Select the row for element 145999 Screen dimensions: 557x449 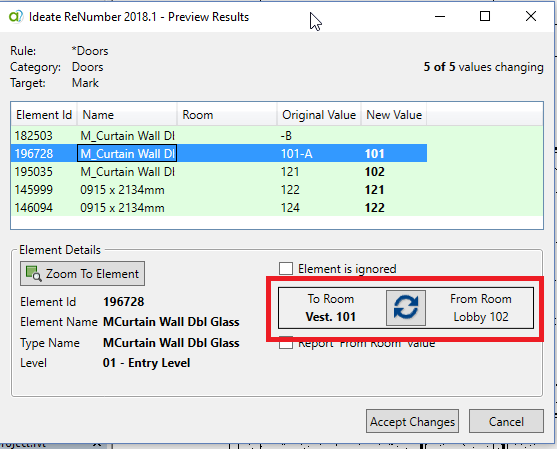tap(277, 190)
